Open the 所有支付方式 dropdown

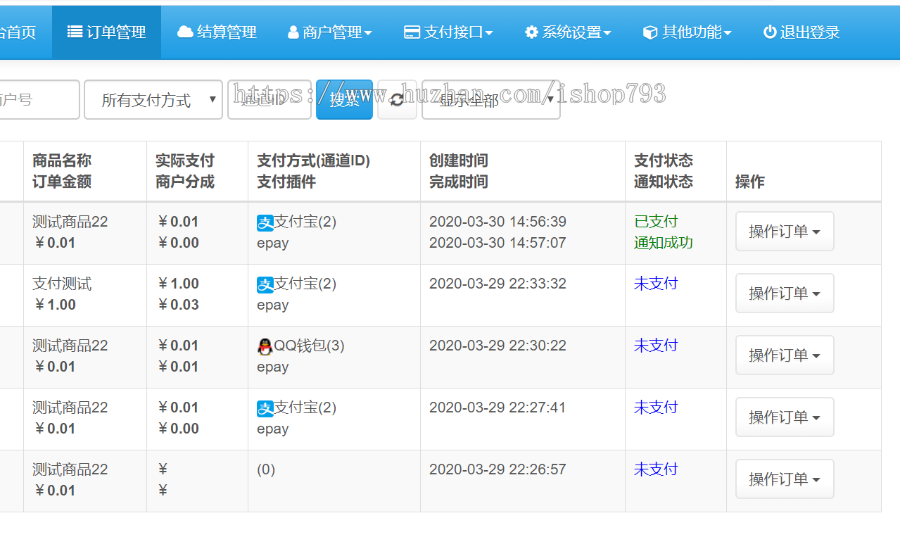153,100
